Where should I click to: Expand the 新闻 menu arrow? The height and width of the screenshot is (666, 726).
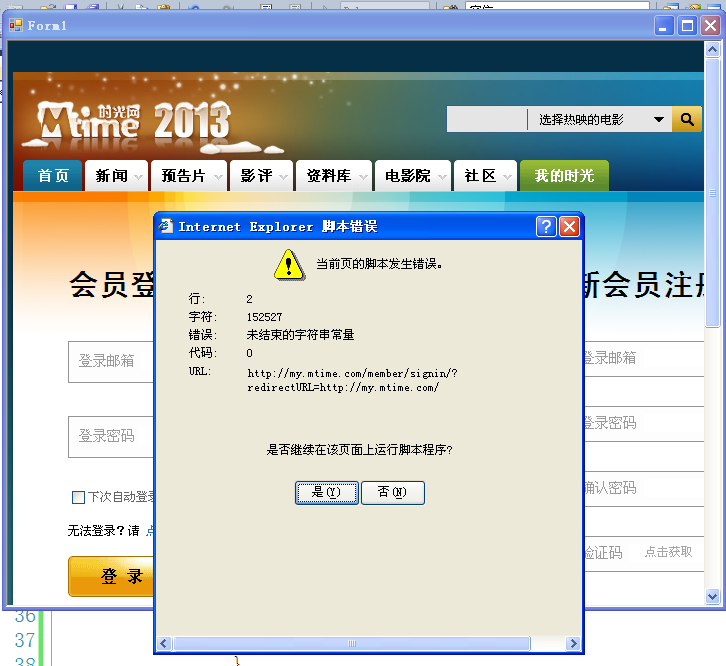(138, 177)
